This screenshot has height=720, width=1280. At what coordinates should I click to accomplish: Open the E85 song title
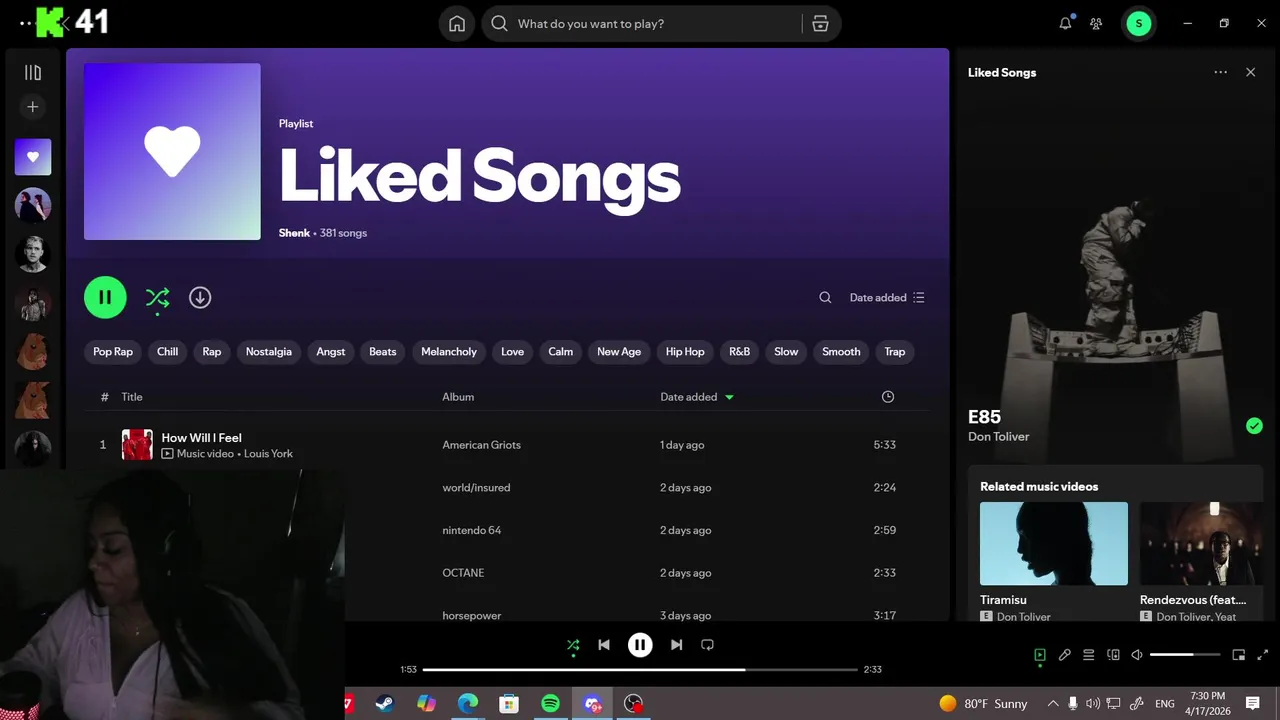click(984, 417)
